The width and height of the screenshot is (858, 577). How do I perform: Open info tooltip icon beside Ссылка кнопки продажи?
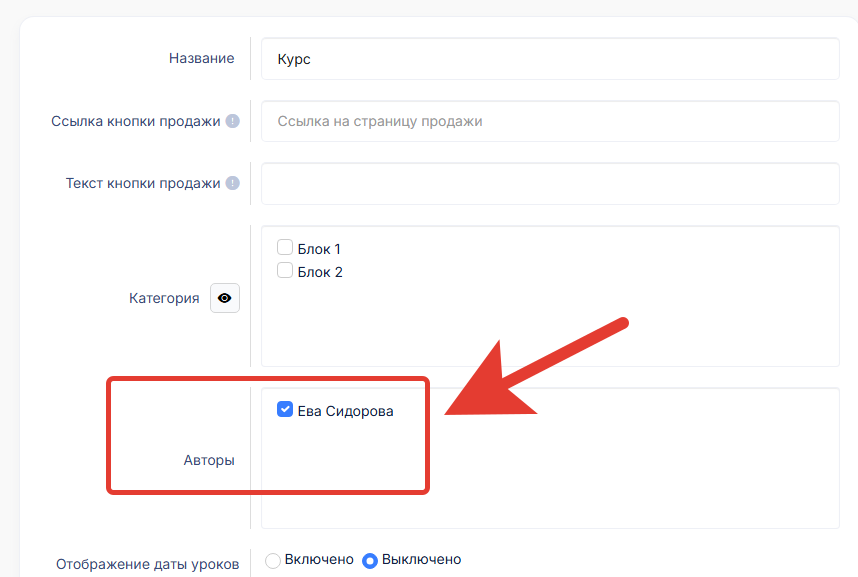coord(233,121)
